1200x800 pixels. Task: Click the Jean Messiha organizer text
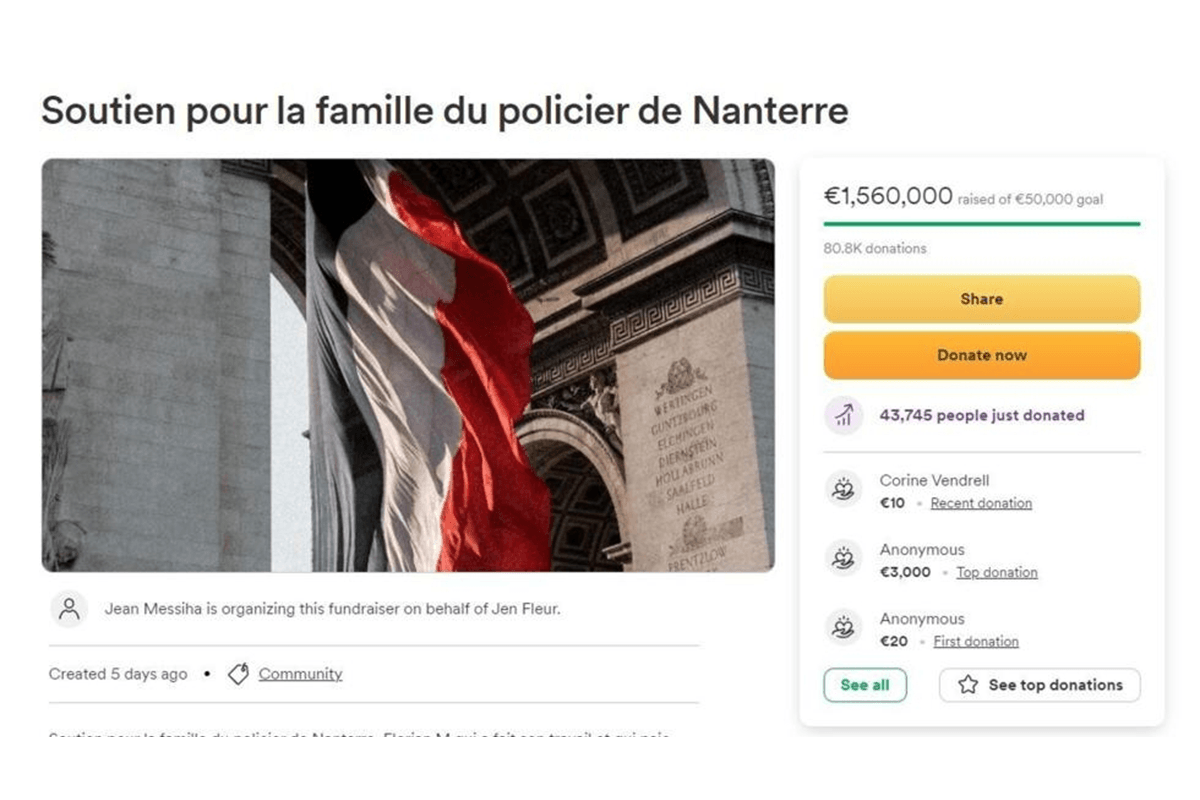point(332,609)
